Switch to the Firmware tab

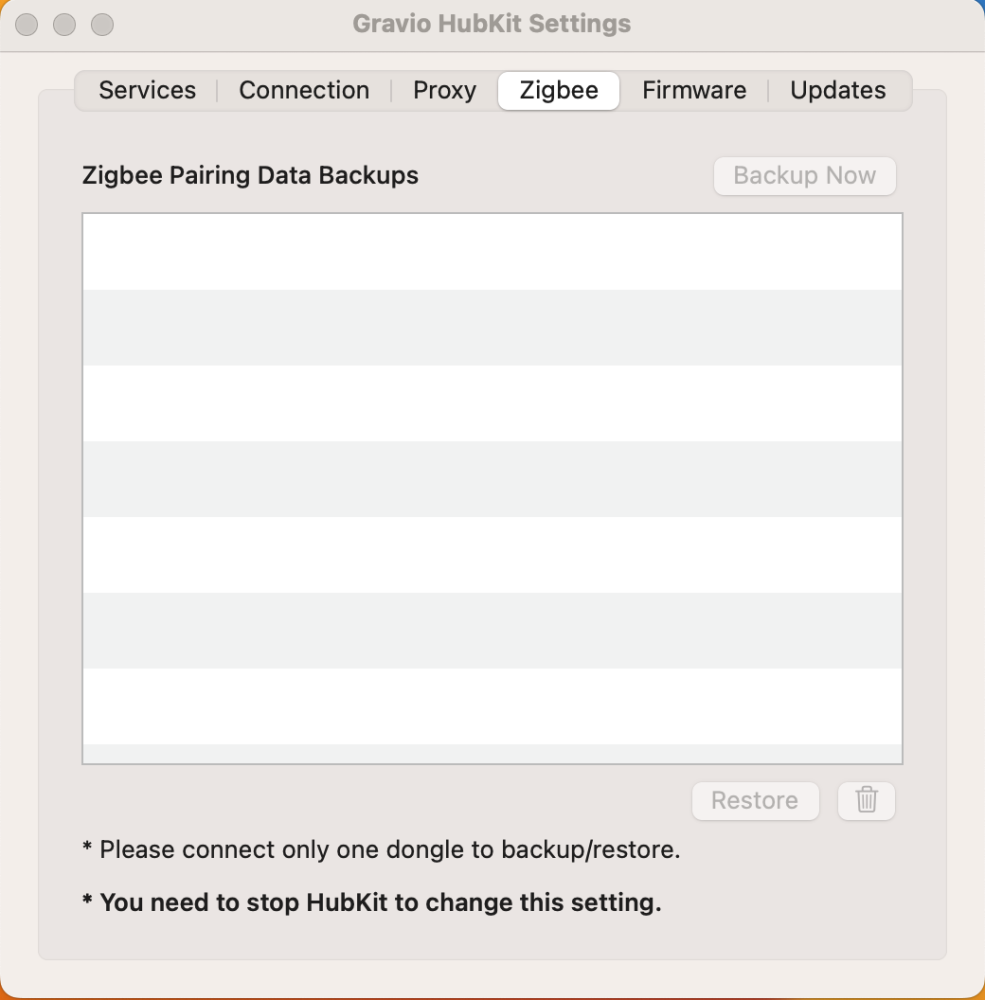click(694, 90)
